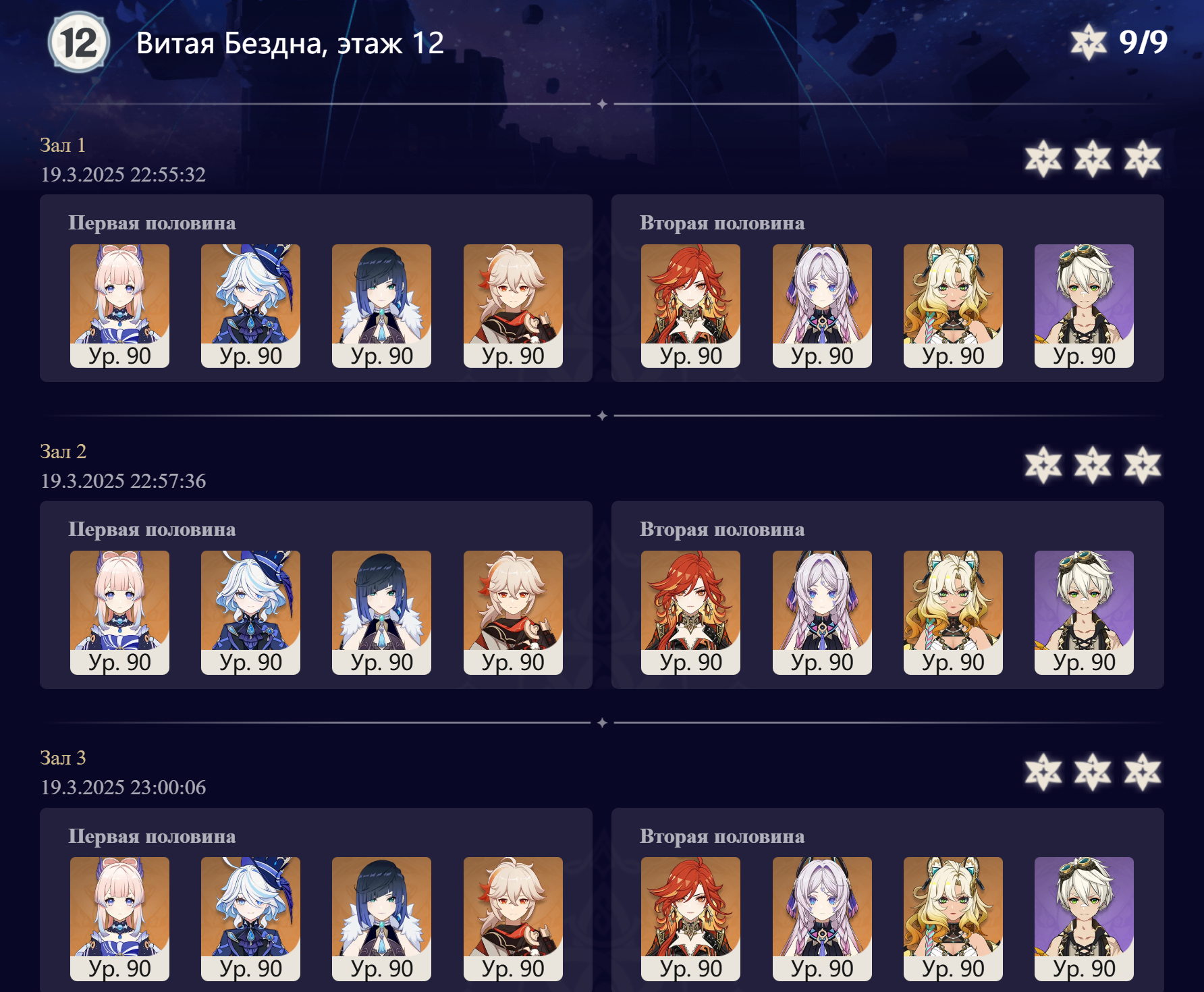Click the floor 12 badge icon

point(78,43)
